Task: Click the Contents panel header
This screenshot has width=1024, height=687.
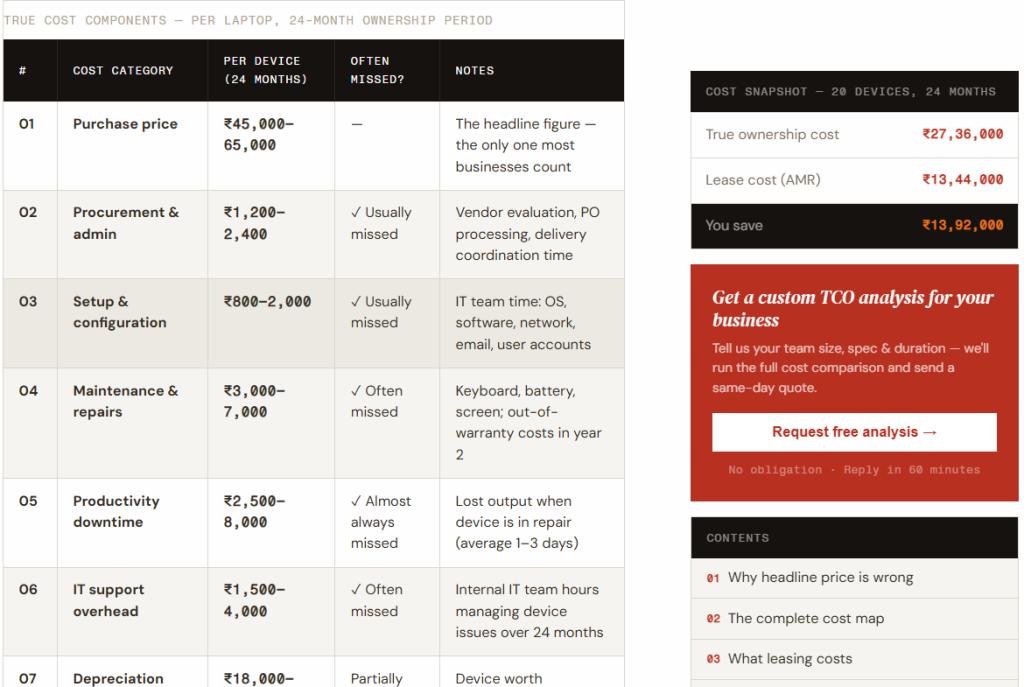Action: pyautogui.click(x=854, y=538)
